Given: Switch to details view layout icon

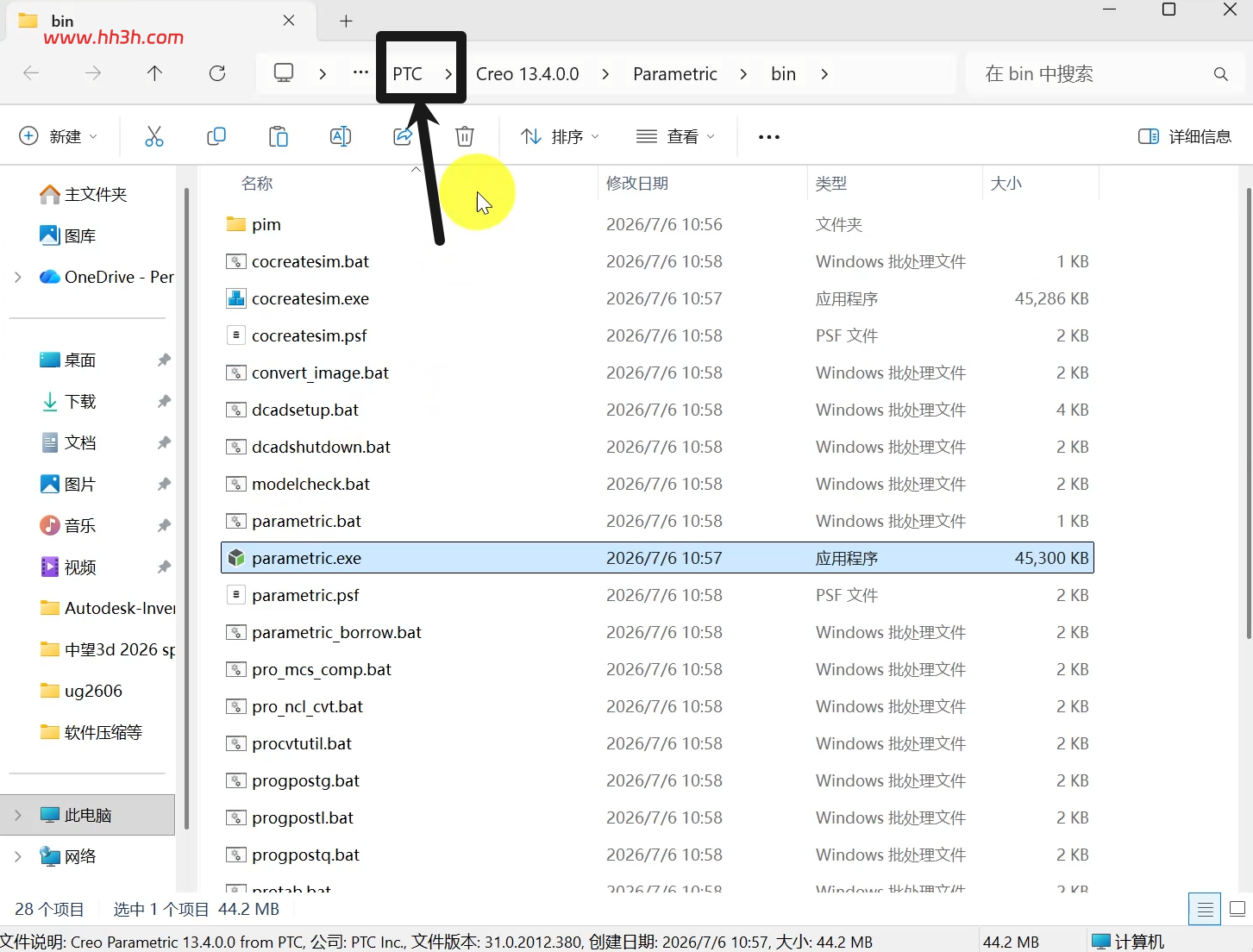Looking at the screenshot, I should [x=1205, y=909].
